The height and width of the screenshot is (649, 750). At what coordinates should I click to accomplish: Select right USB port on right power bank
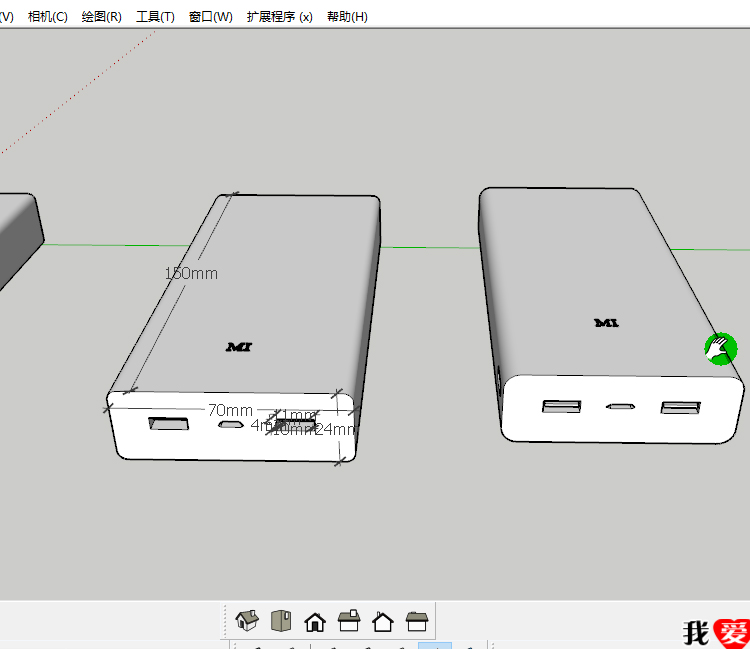[x=680, y=407]
